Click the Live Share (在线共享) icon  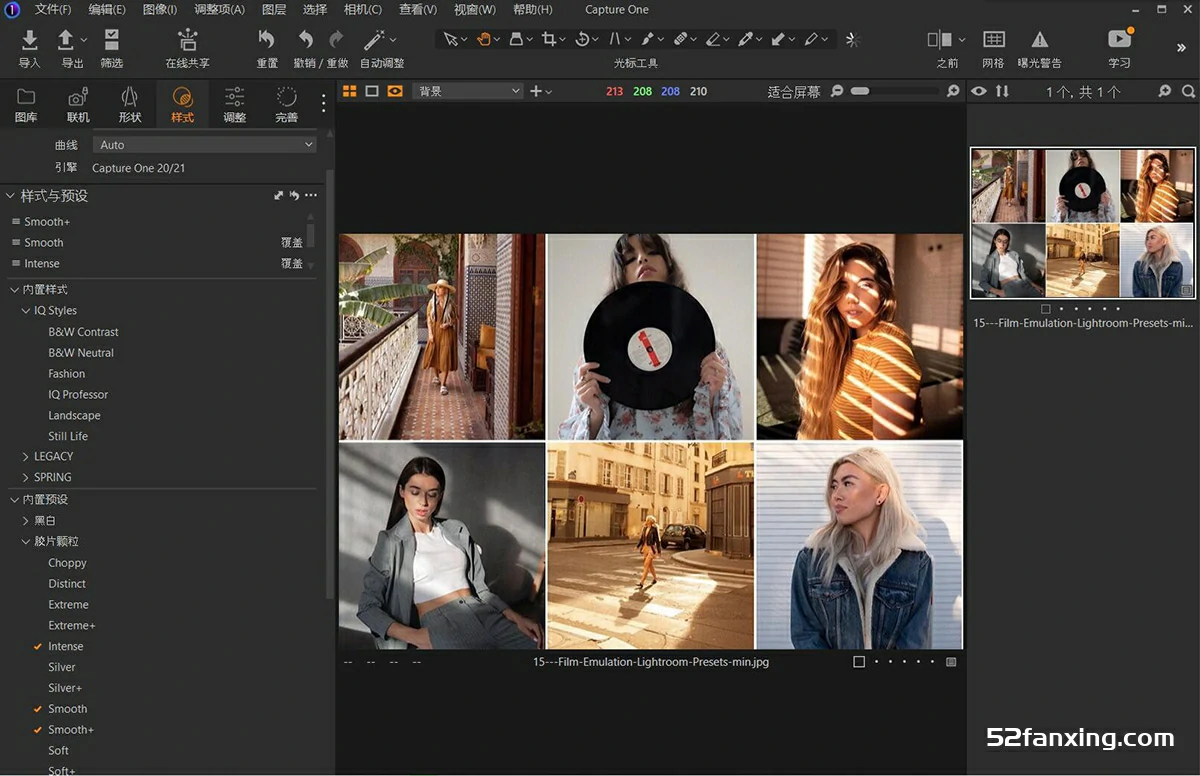187,40
